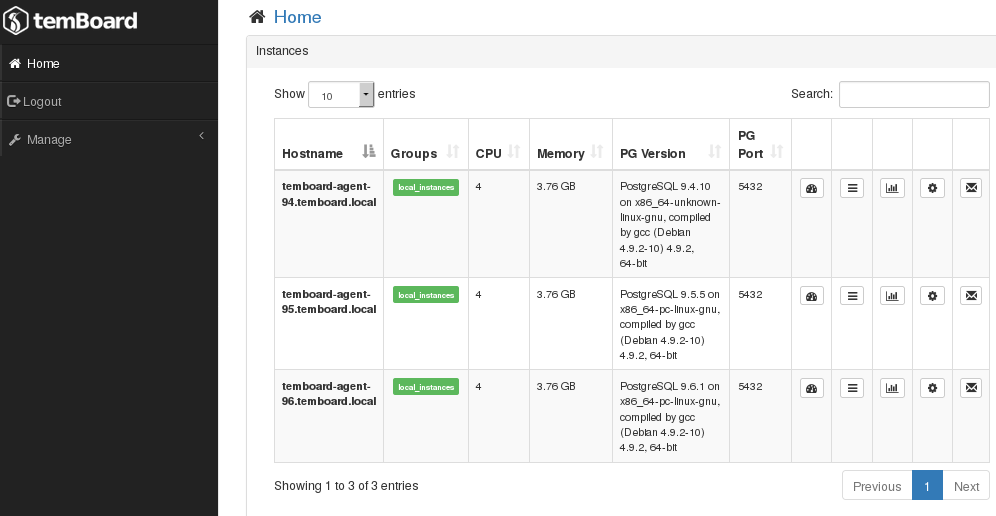Open gear configuration for temboard-agent-96
Viewport: 996px width, 516px height.
pos(932,388)
